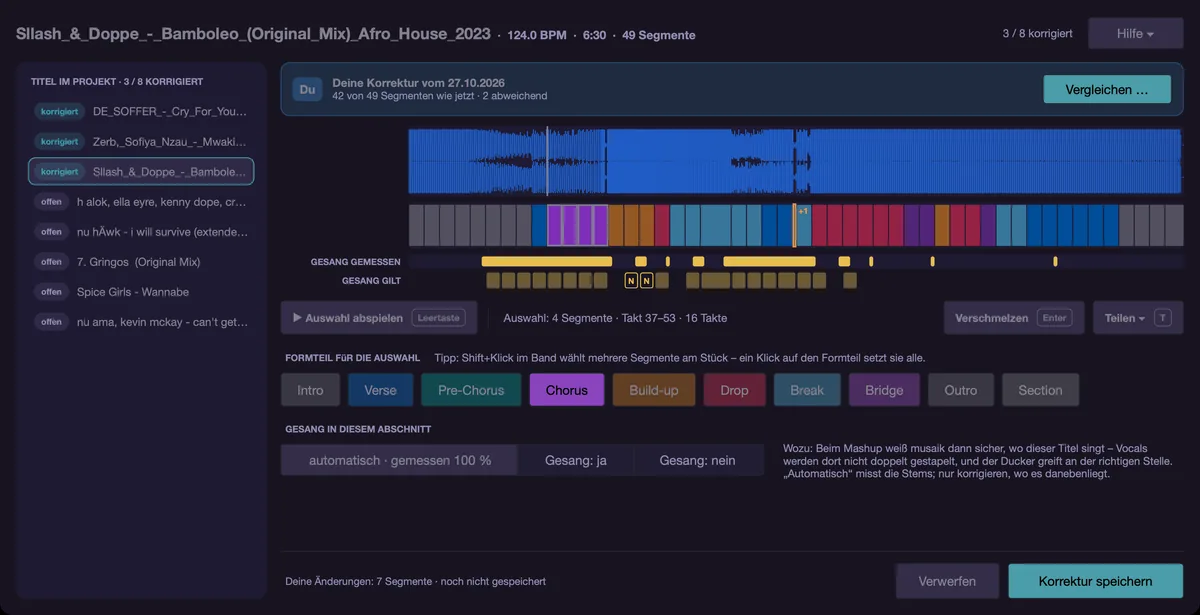Open "nu ama, kevin mckay - can't get…" track
1200x615 pixels.
[x=141, y=322]
